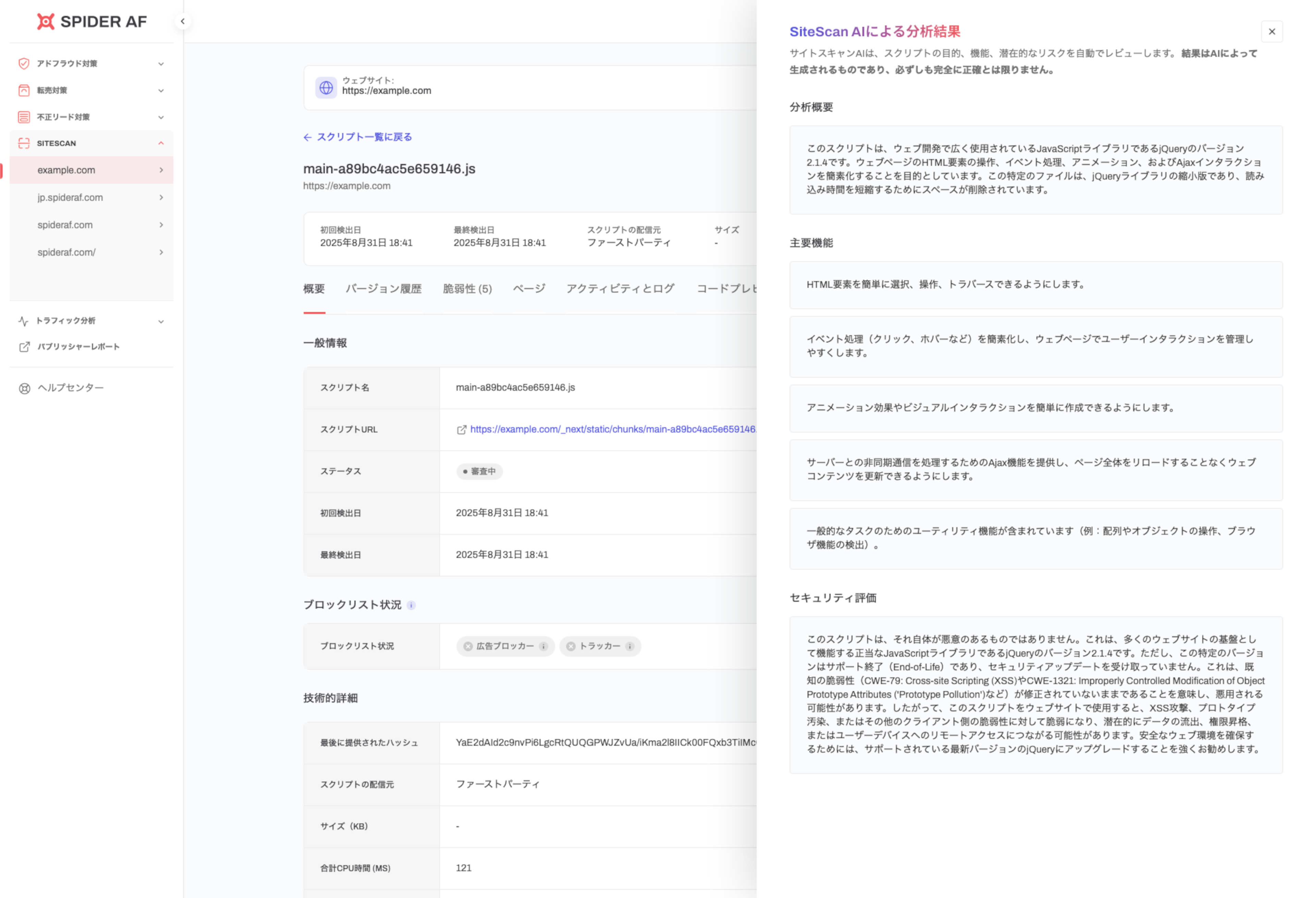Open ヘルプセンター
Screen dimensions: 1316x898
coord(71,388)
